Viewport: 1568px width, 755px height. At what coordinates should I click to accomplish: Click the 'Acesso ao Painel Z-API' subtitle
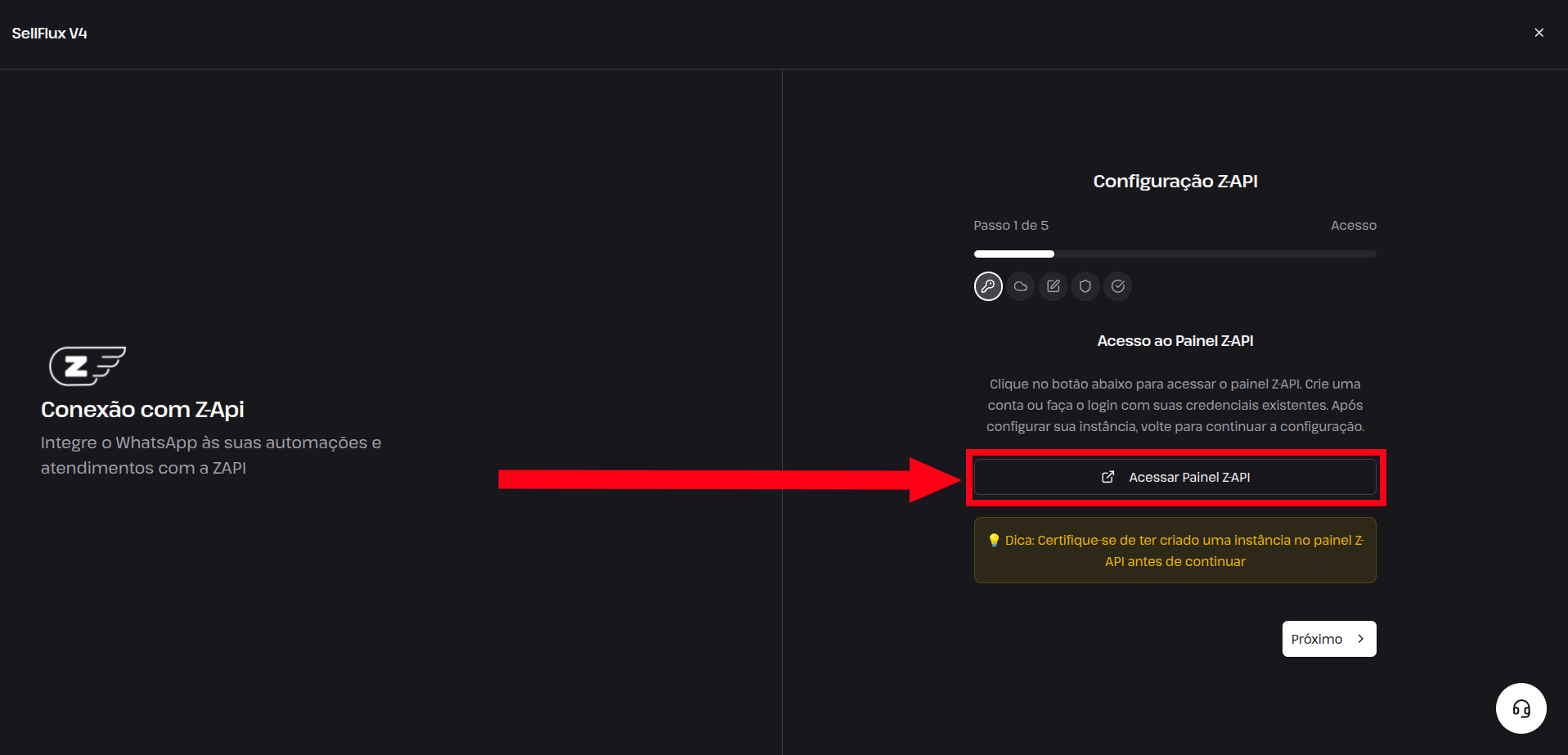tap(1175, 341)
